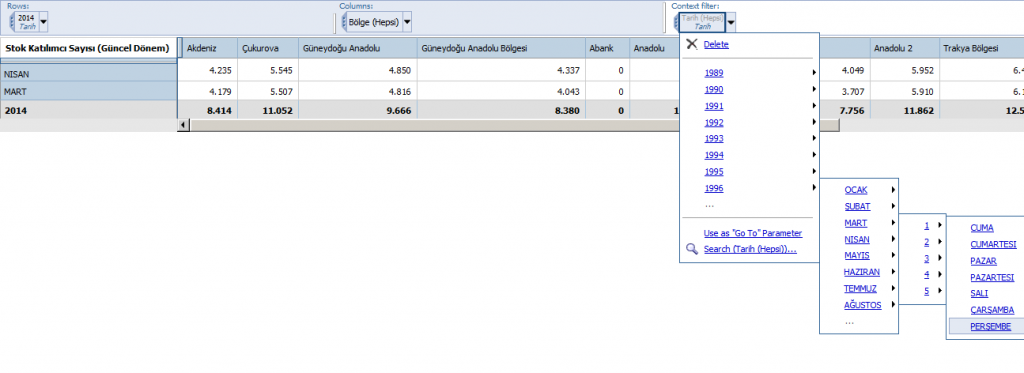Choose year 1994 in the filter menu
Image resolution: width=1024 pixels, height=373 pixels.
(x=714, y=155)
